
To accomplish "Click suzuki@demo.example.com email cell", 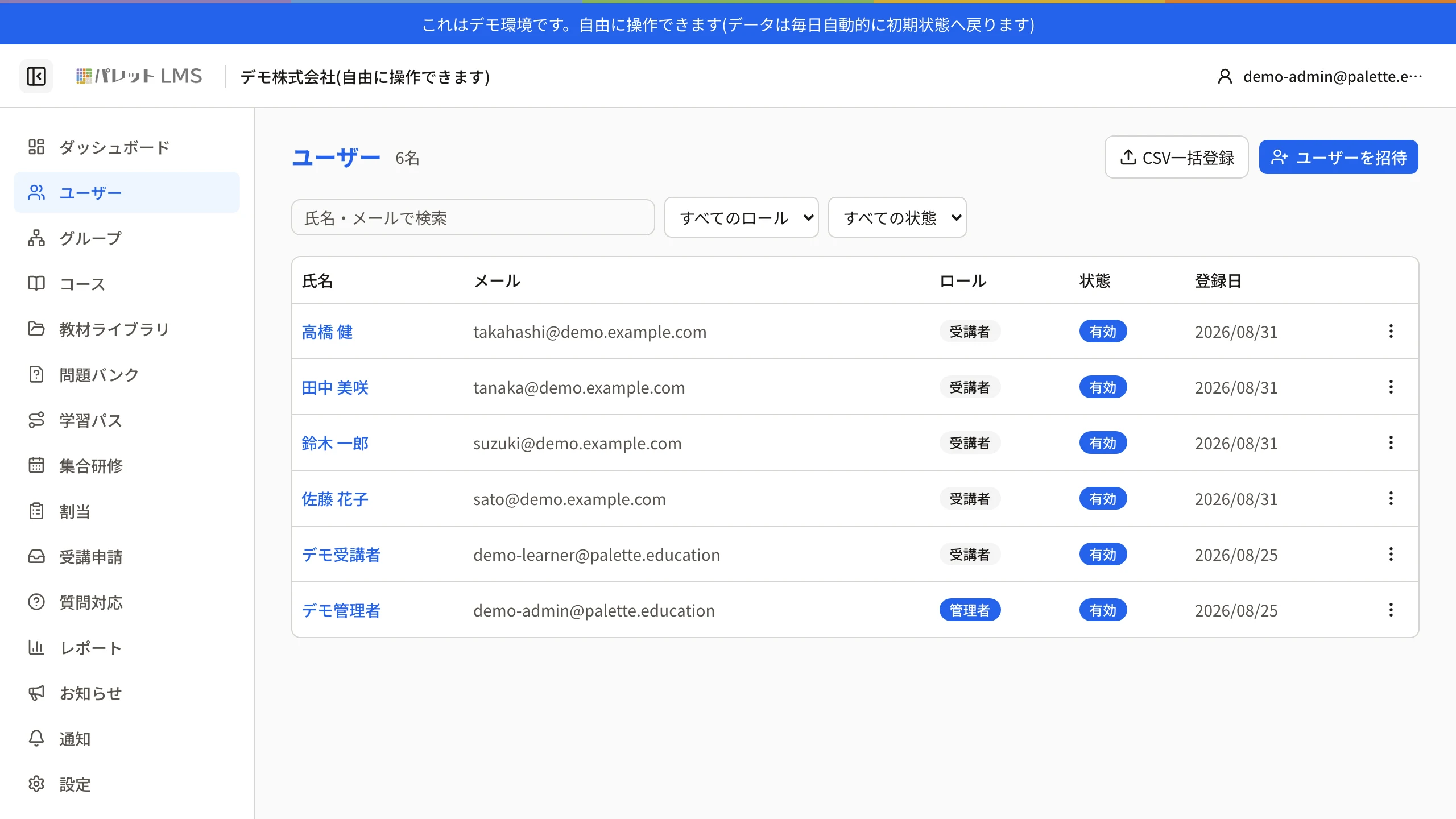I will 577,443.
